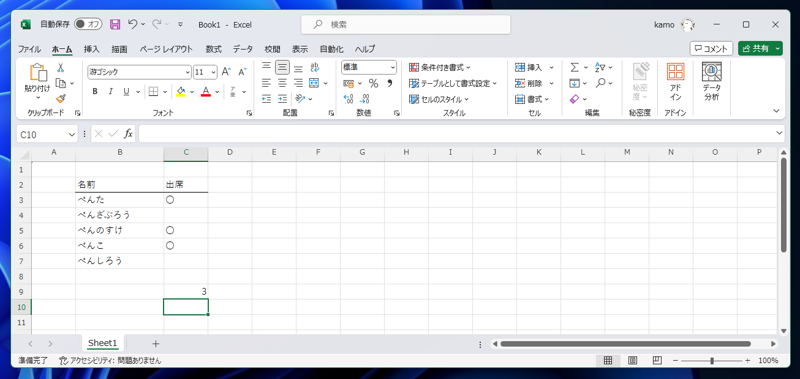The width and height of the screenshot is (800, 379).
Task: Open テーブルとして書式設定 dropdown
Action: point(453,83)
